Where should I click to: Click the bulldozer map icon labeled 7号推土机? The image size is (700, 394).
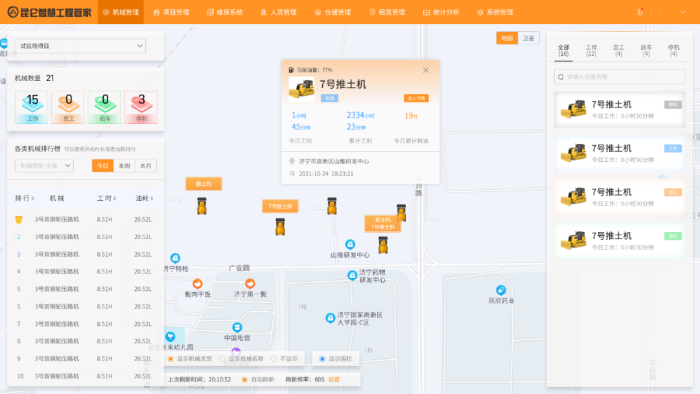click(280, 227)
